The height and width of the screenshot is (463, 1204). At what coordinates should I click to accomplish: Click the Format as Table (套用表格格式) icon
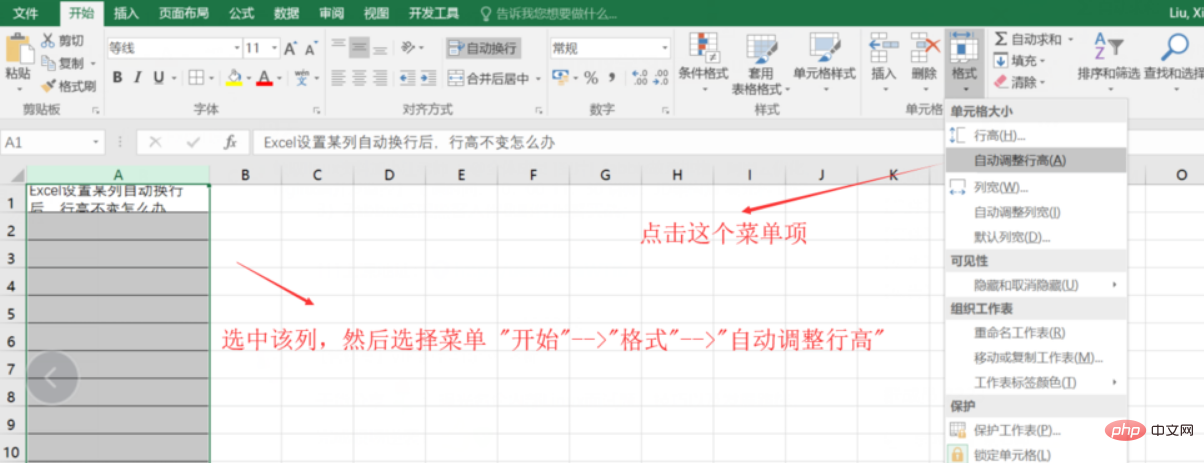pyautogui.click(x=761, y=48)
